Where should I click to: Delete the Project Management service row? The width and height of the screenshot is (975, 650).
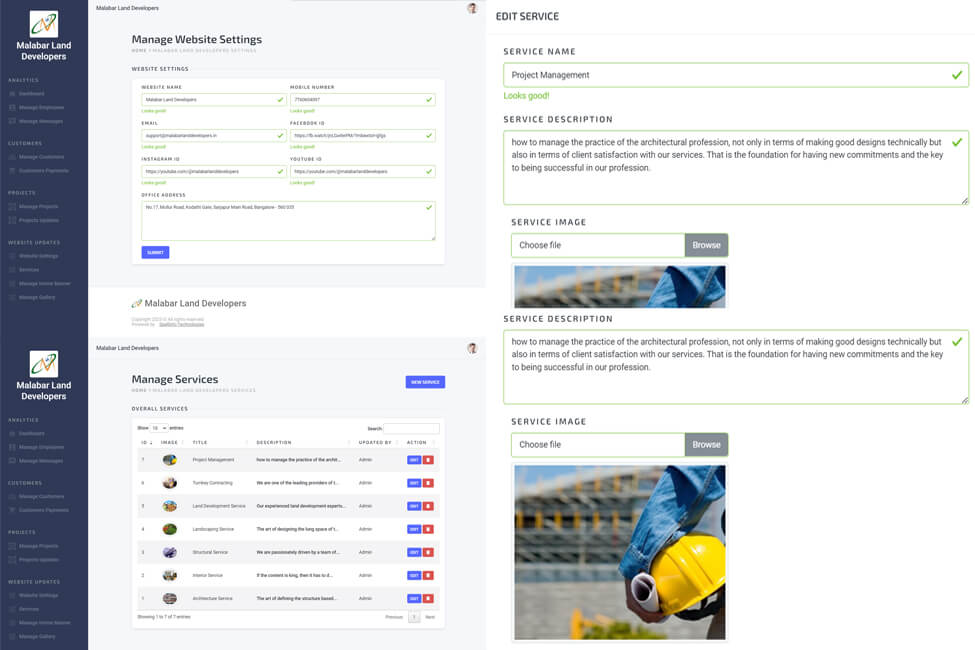point(428,460)
